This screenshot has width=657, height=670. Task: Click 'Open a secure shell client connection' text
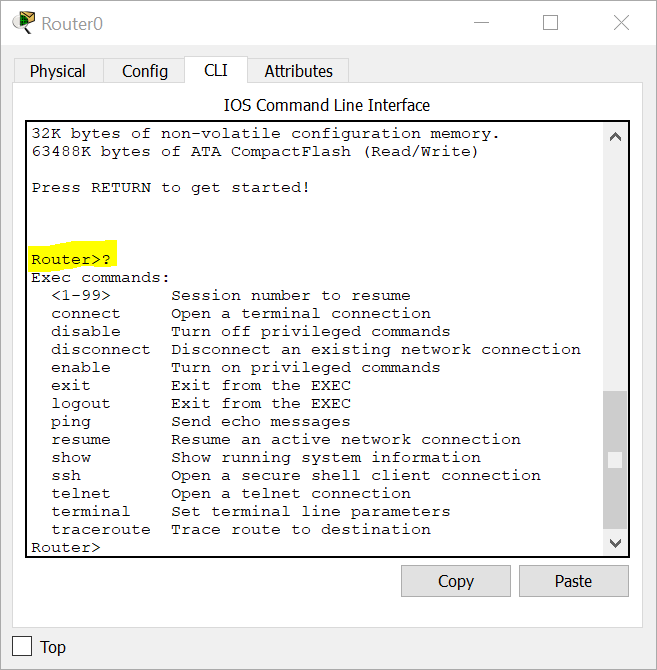(x=356, y=476)
